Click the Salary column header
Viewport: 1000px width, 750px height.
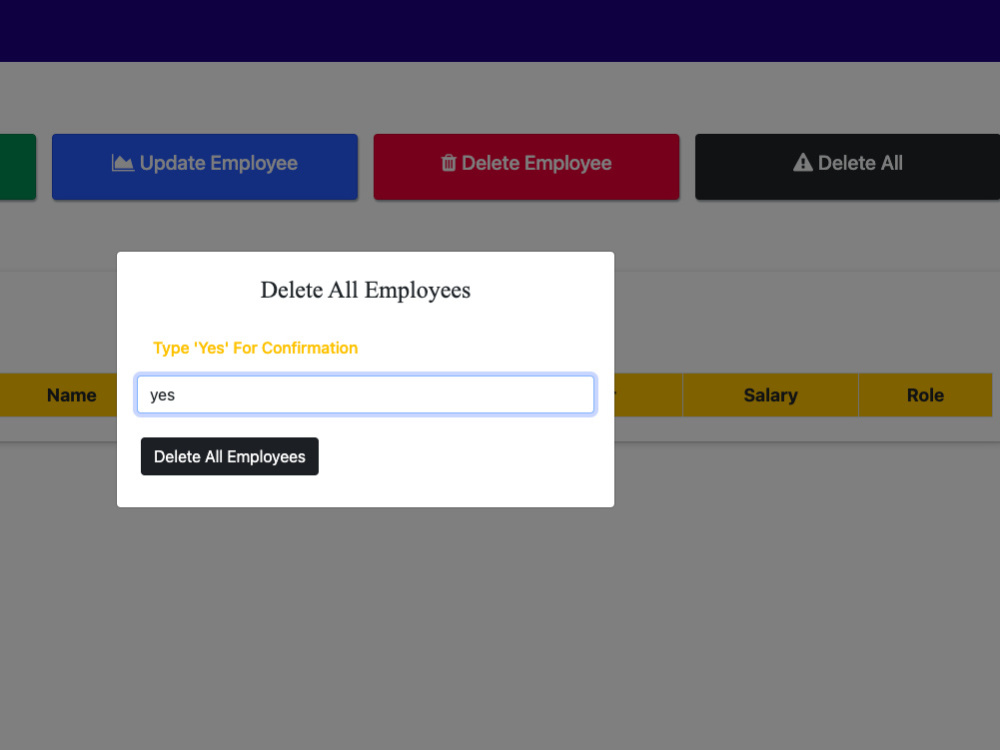pos(770,395)
